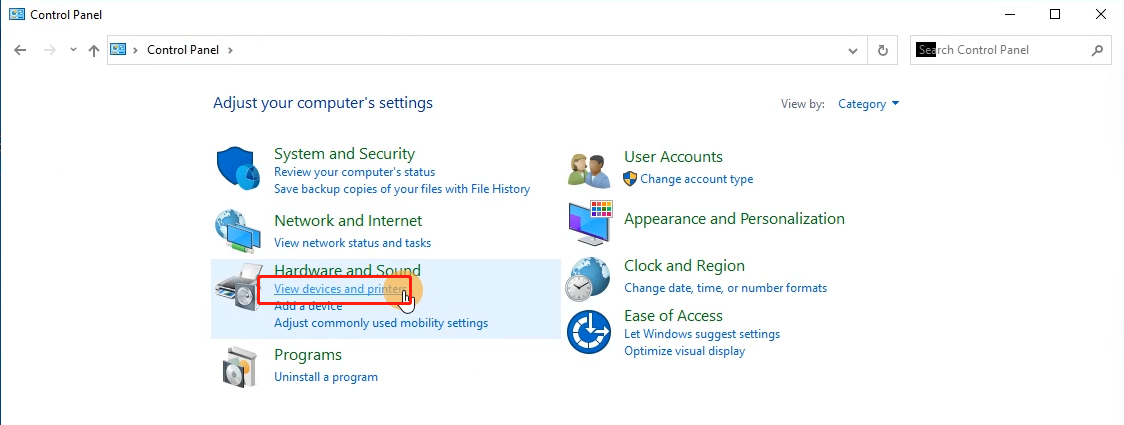Open the Programs heading
Viewport: 1124px width, 425px height.
pos(308,355)
